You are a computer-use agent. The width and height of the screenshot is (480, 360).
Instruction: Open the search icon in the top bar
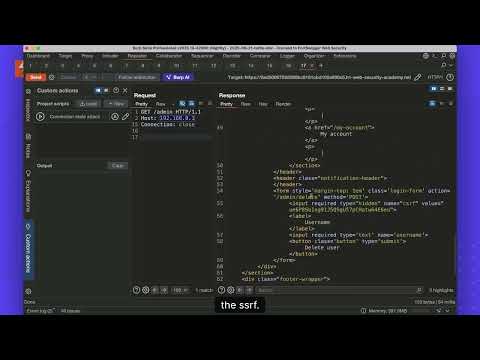click(444, 56)
